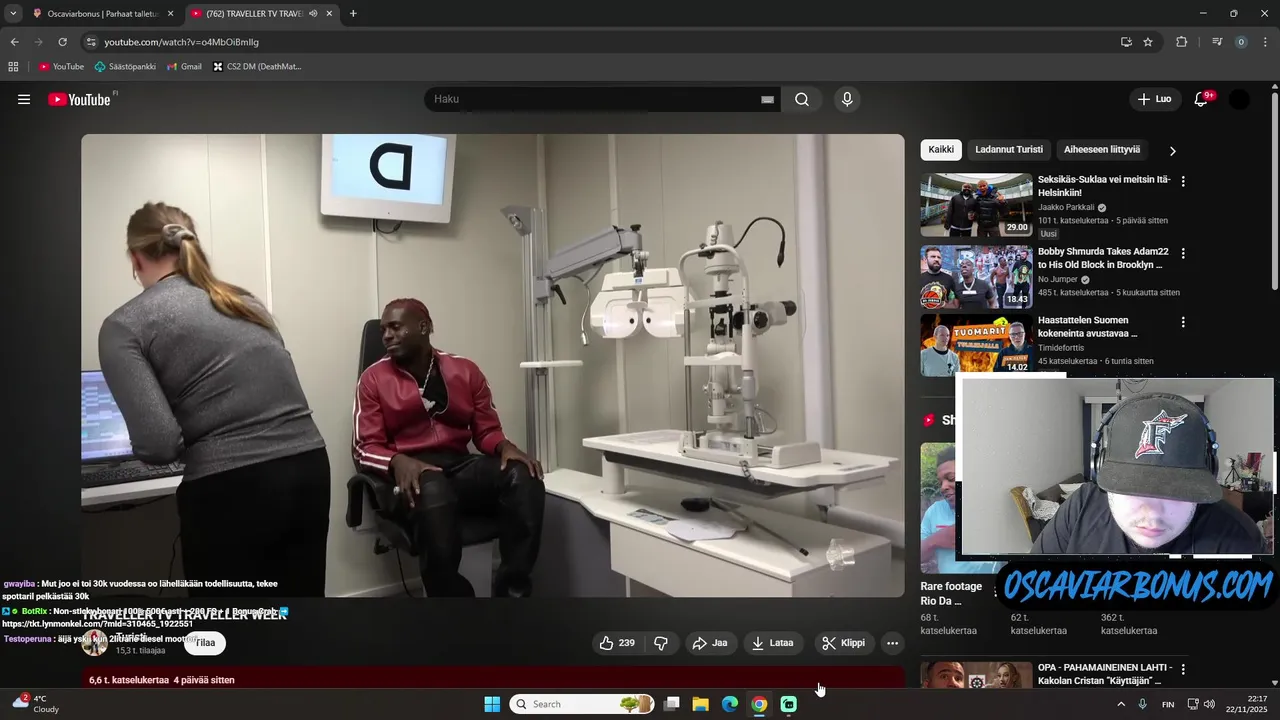Open the on-screen keyboard in search box
This screenshot has width=1280, height=720.
pyautogui.click(x=767, y=99)
